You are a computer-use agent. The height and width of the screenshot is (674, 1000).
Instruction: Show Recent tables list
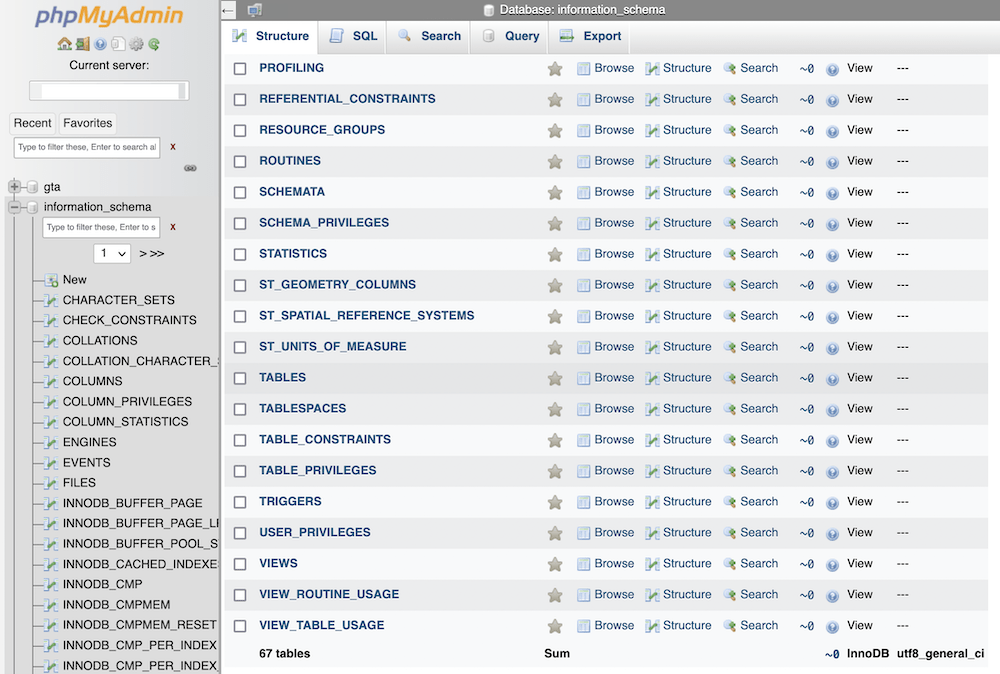33,123
